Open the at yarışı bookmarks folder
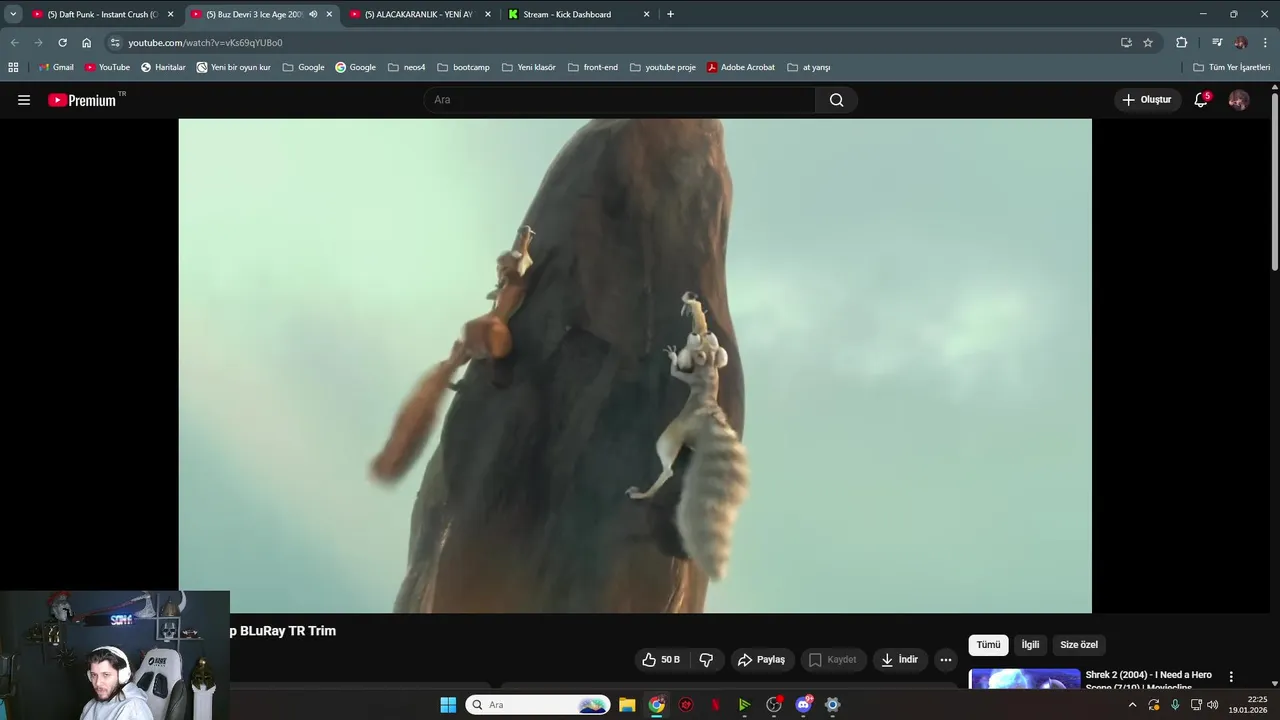The width and height of the screenshot is (1280, 720). [809, 67]
